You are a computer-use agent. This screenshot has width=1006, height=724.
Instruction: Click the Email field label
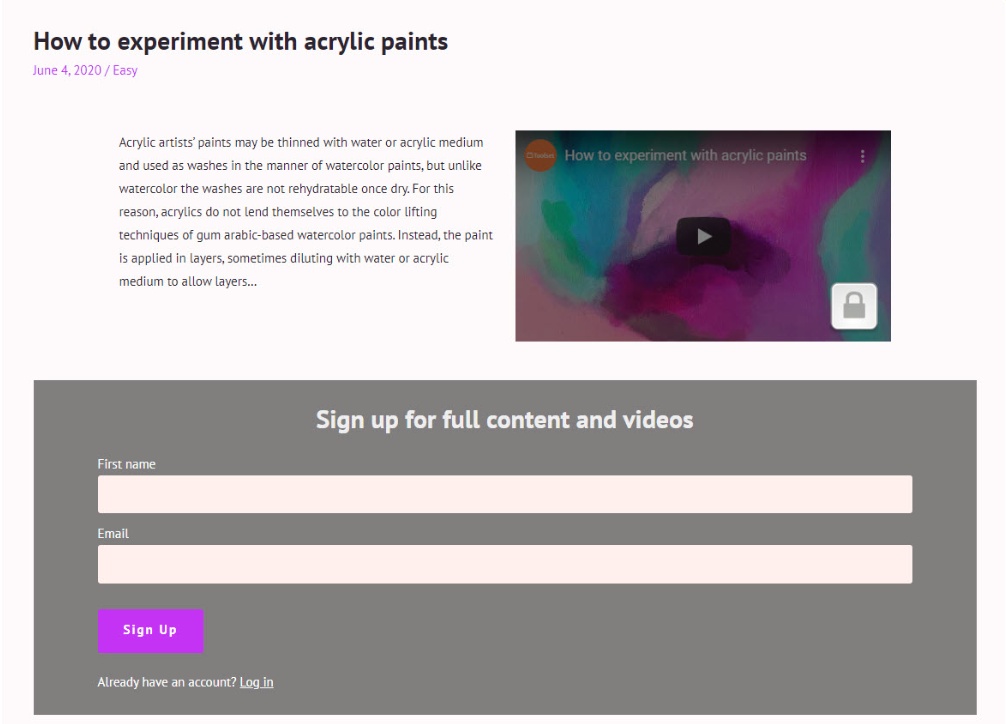(113, 534)
